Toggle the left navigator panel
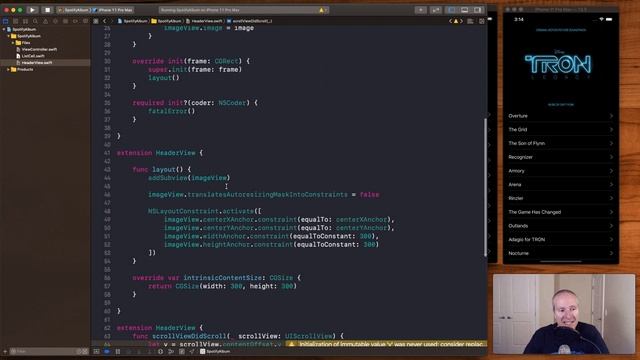Viewport: 640px width, 360px height. click(x=452, y=10)
